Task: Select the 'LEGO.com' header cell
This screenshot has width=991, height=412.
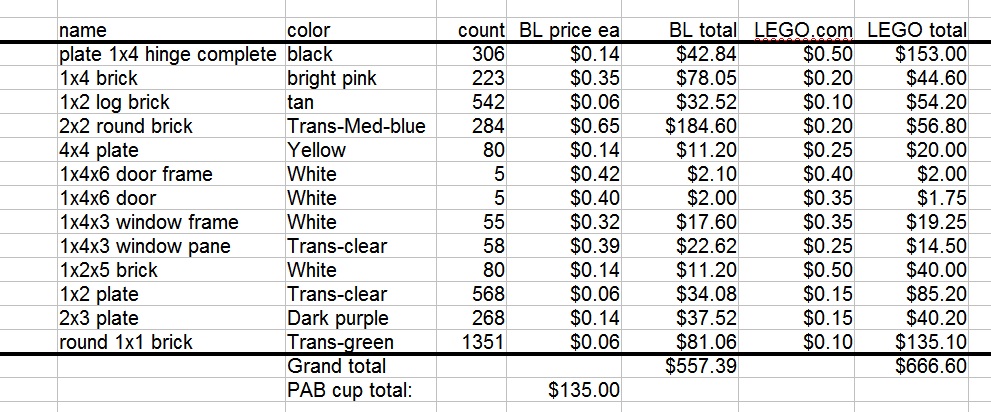Action: (x=801, y=31)
